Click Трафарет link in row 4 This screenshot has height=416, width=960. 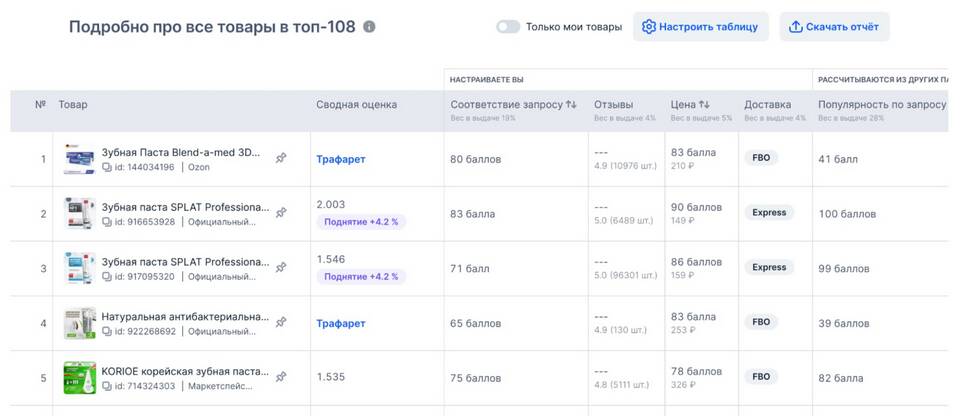(341, 323)
